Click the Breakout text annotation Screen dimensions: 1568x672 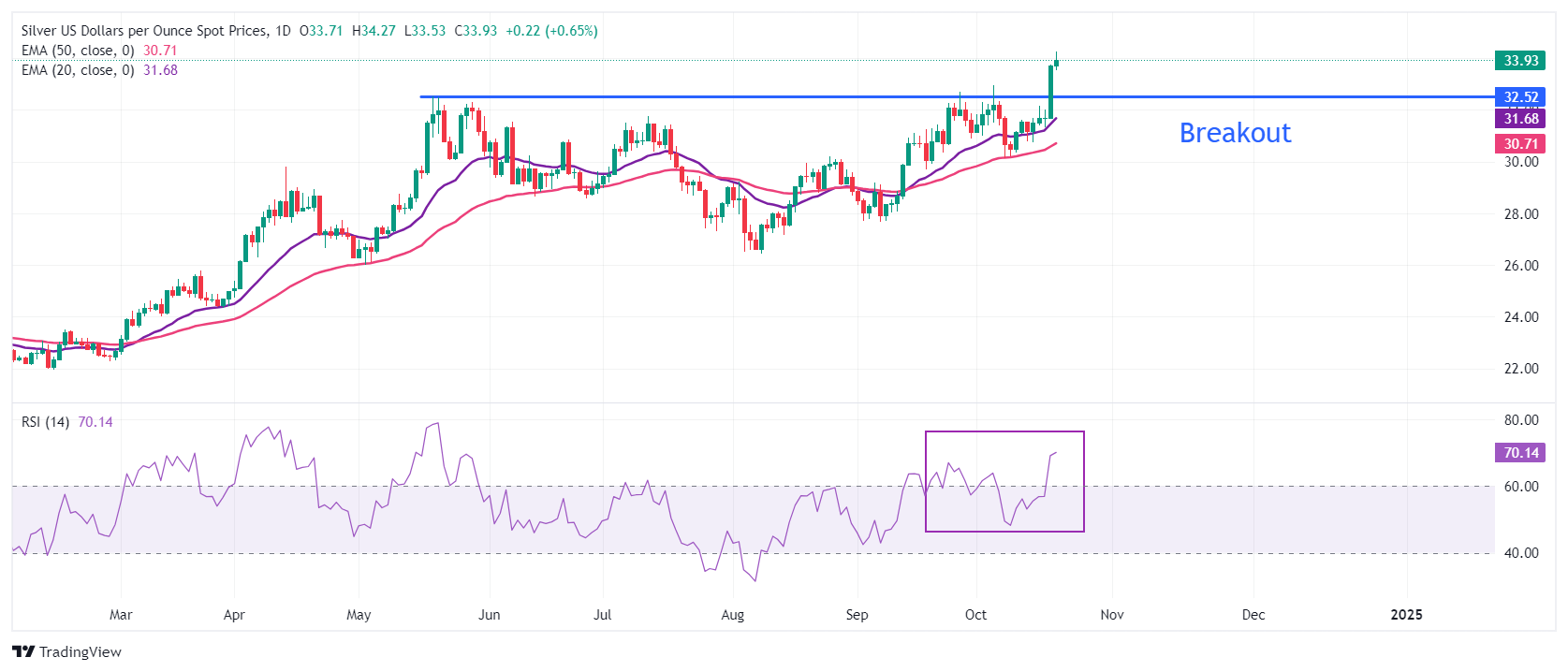(x=1234, y=133)
